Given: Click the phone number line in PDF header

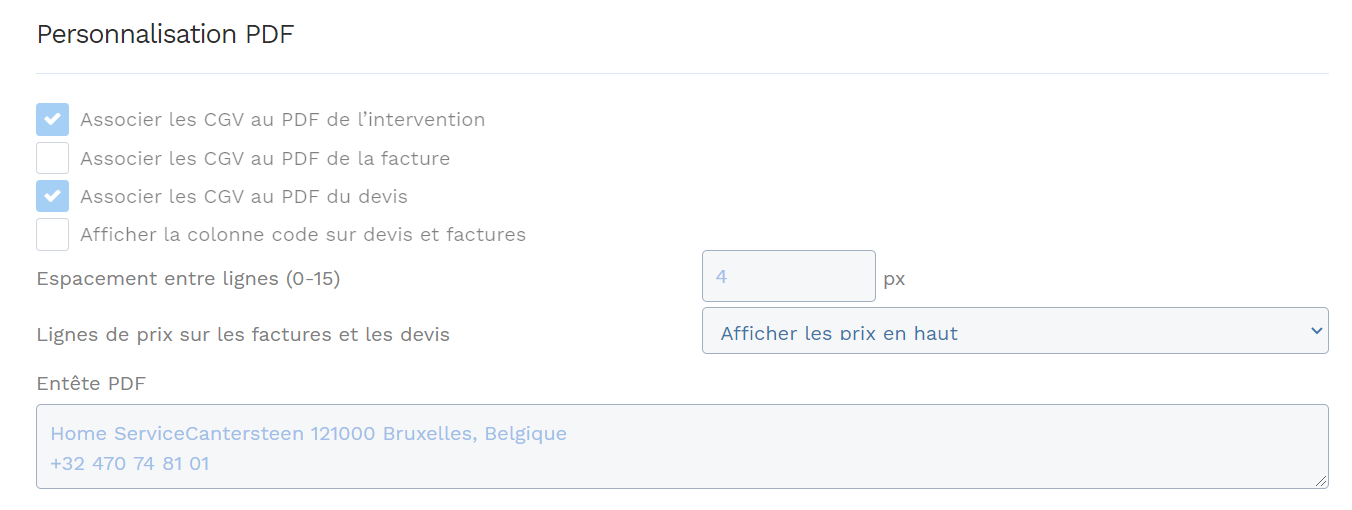Looking at the screenshot, I should coord(130,464).
